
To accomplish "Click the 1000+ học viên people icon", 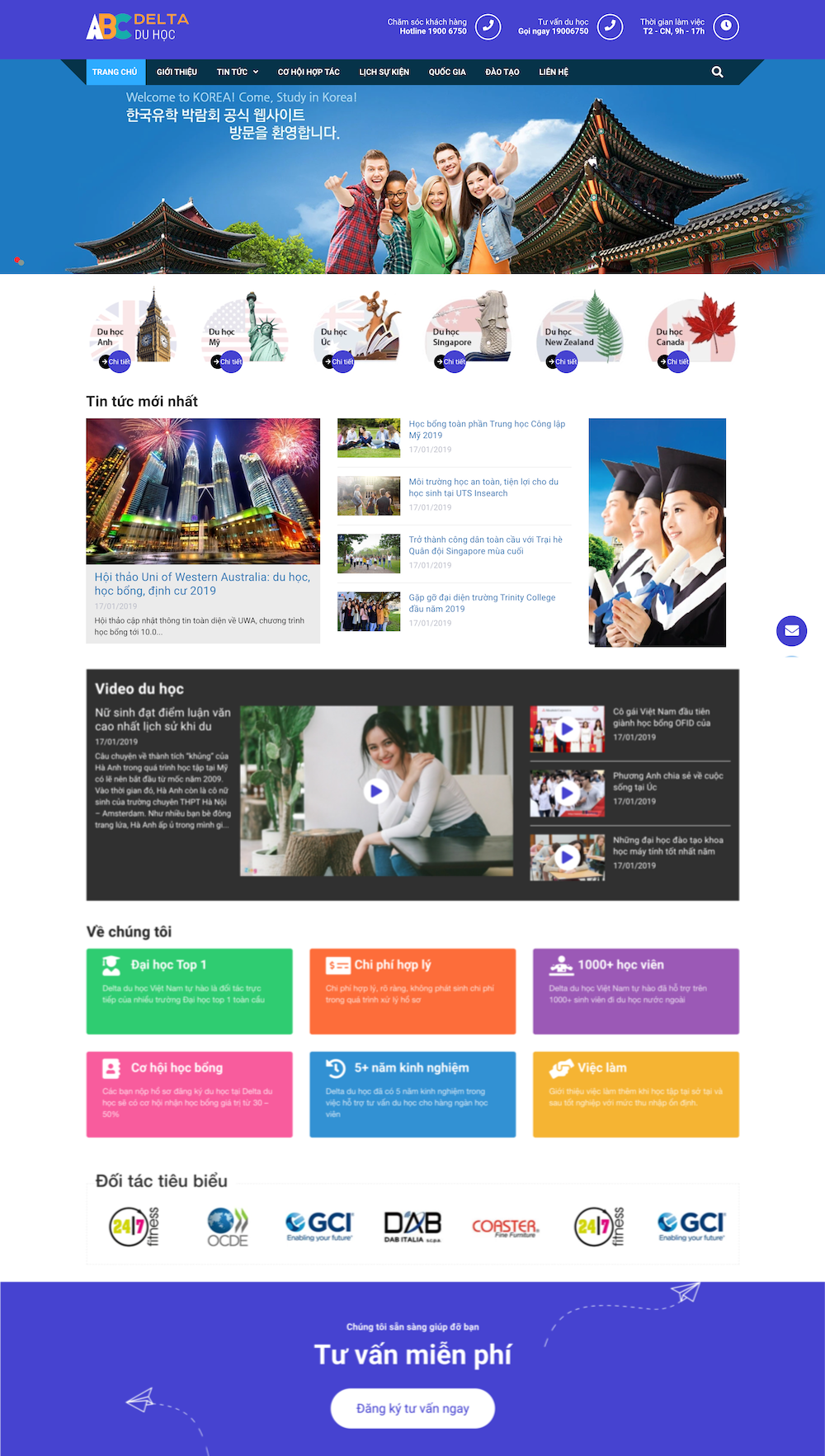I will point(562,965).
